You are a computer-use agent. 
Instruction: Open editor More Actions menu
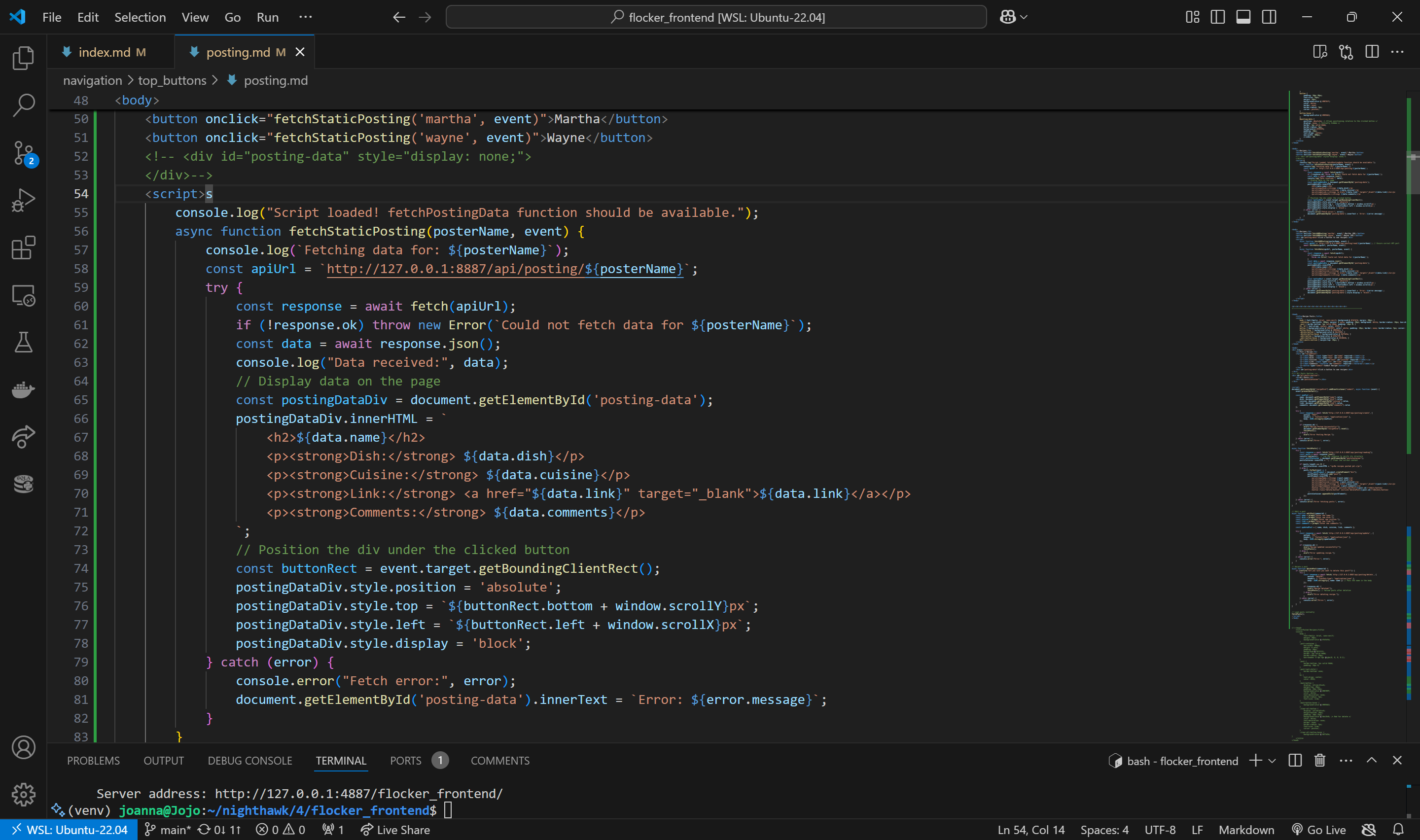pyautogui.click(x=1397, y=52)
